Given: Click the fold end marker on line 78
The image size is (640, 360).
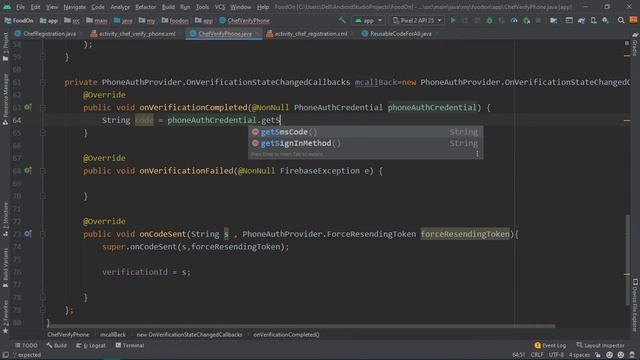Looking at the screenshot, I should pyautogui.click(x=43, y=297).
